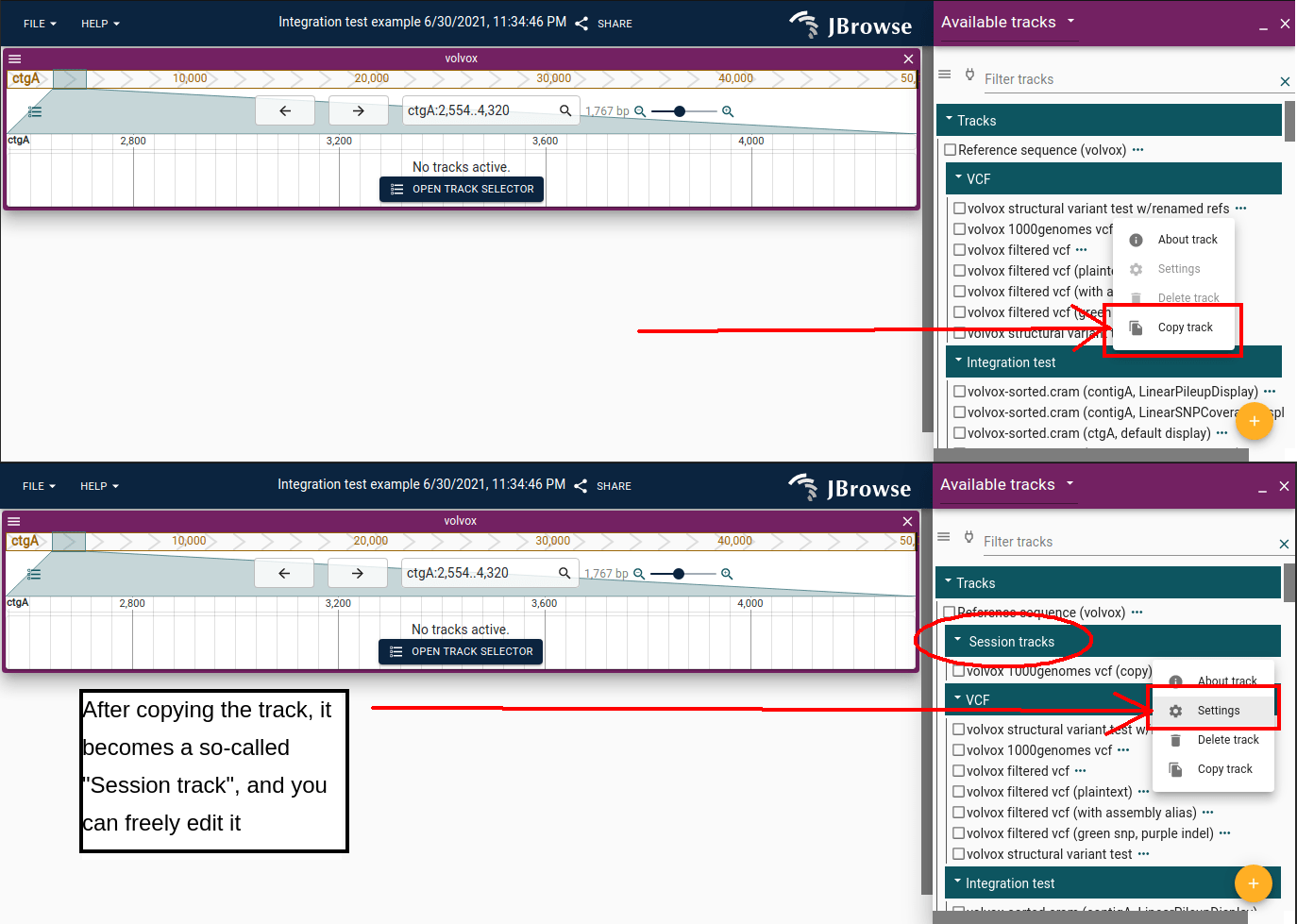Open HELP menu in top header

click(100, 24)
